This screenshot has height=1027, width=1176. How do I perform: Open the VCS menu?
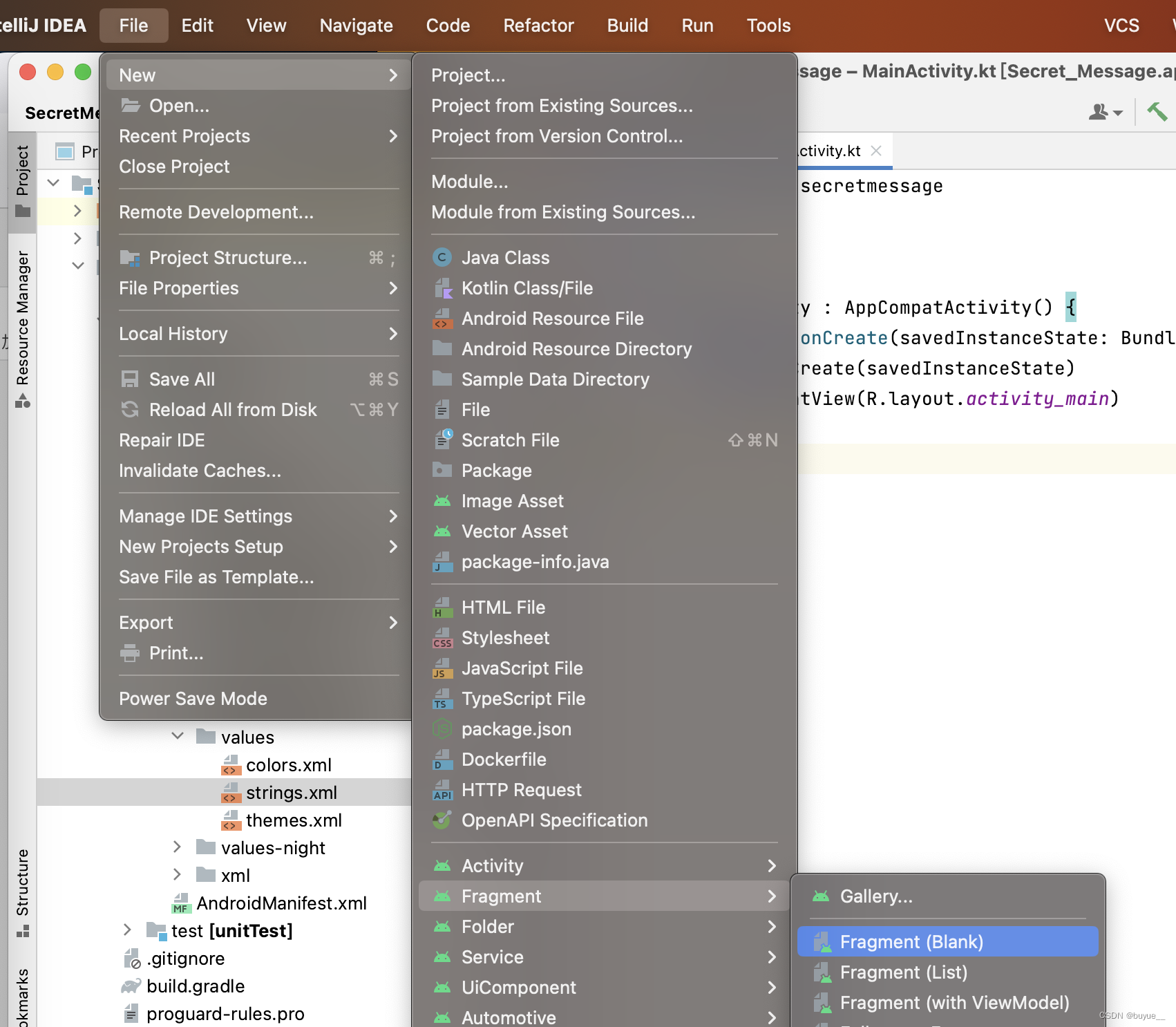[x=1121, y=26]
